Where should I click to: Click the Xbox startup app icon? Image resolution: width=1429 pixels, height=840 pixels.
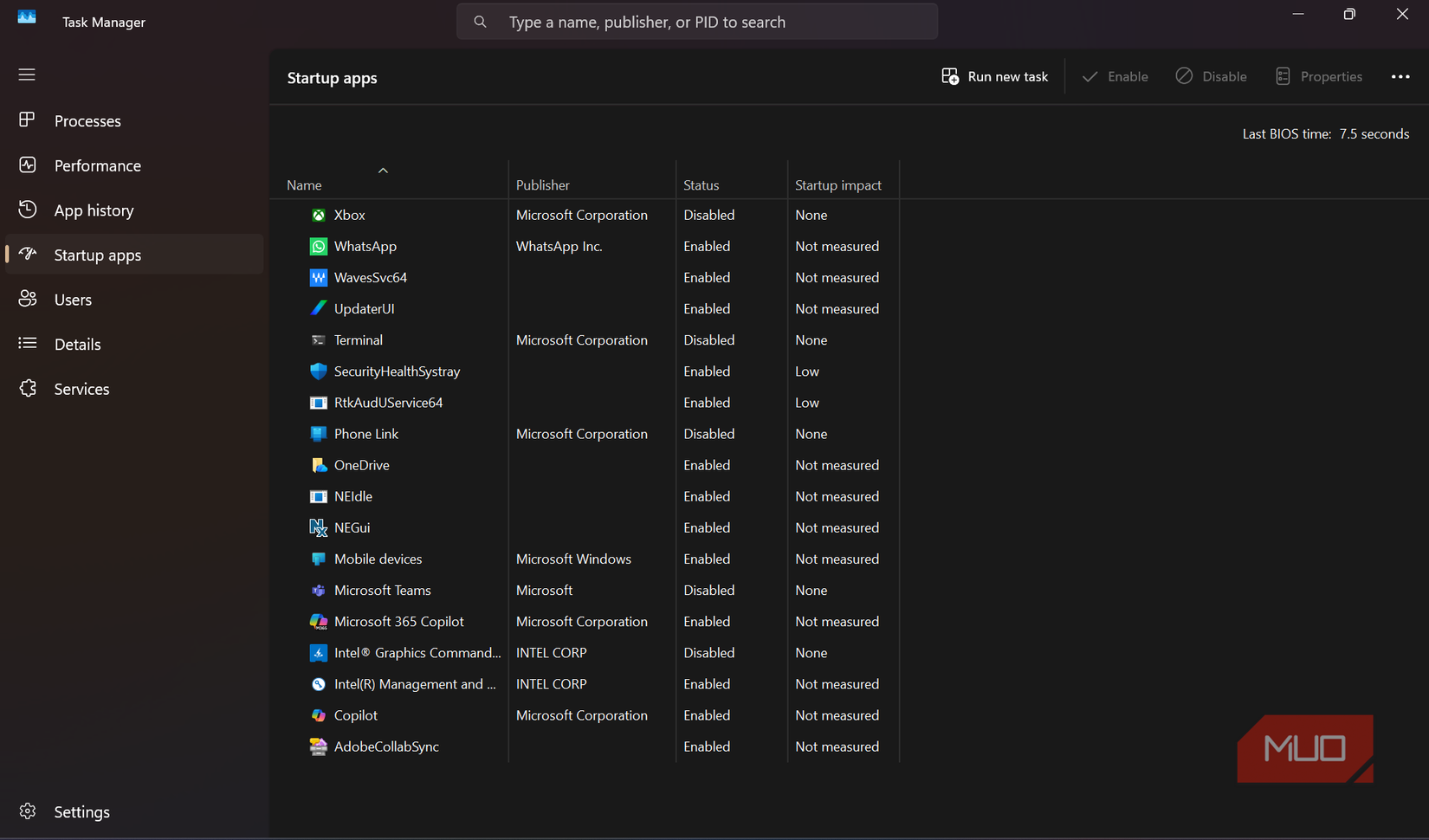[x=319, y=215]
